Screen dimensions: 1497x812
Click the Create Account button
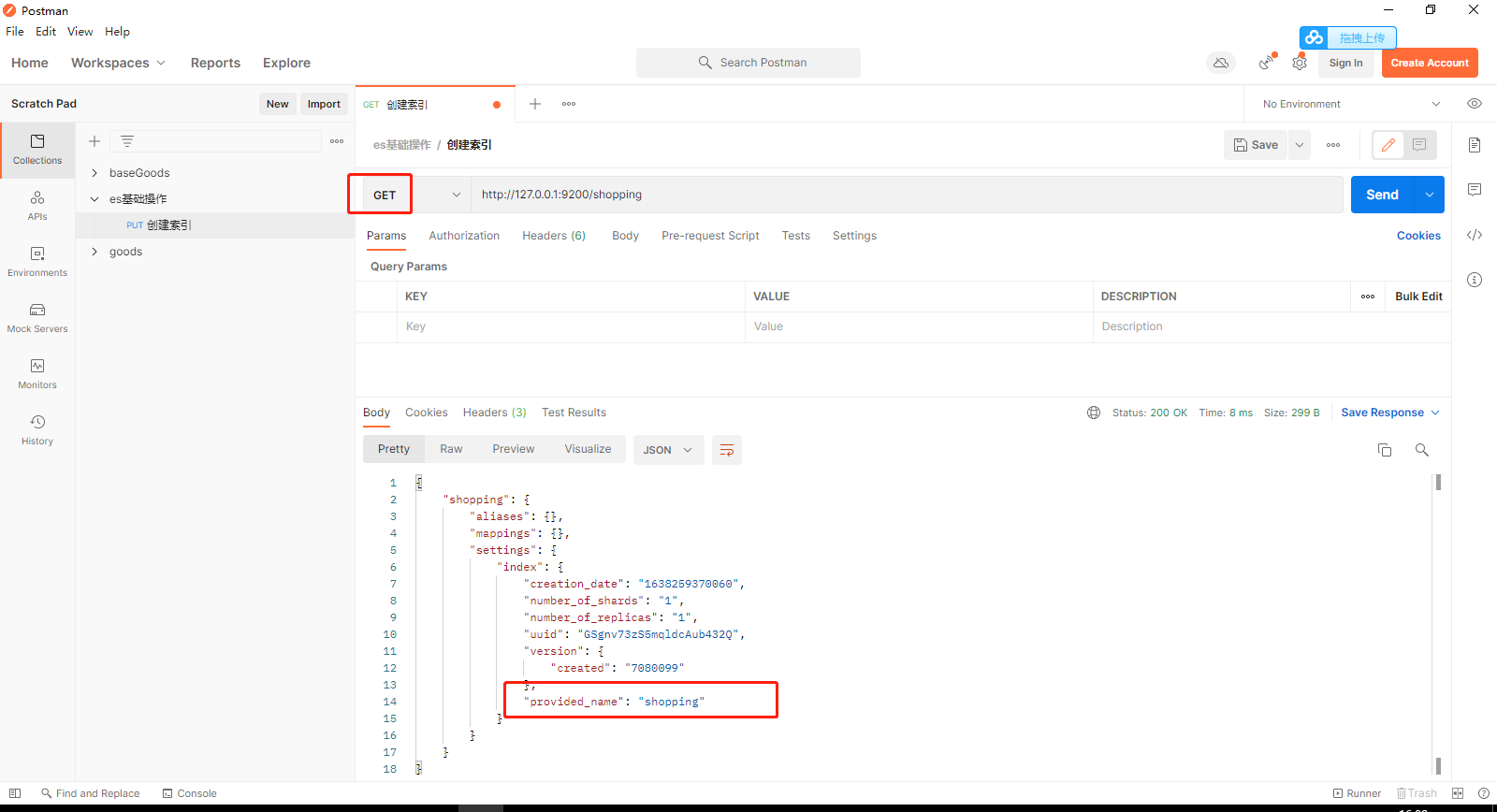pyautogui.click(x=1430, y=63)
